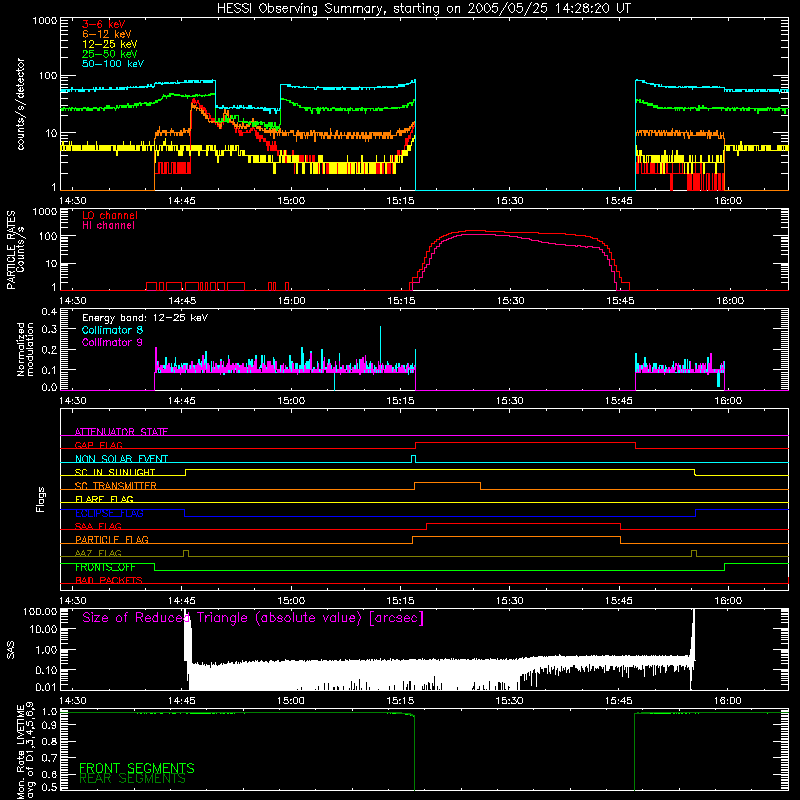Image resolution: width=800 pixels, height=800 pixels.
Task: Click the SC TRANSMITTER flag label
Action: click(x=116, y=486)
